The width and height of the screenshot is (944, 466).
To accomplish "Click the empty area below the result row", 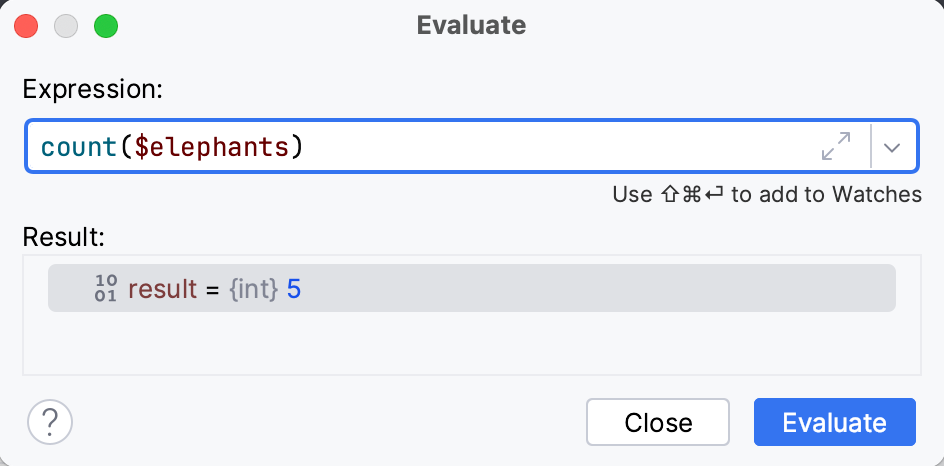I will click(470, 345).
